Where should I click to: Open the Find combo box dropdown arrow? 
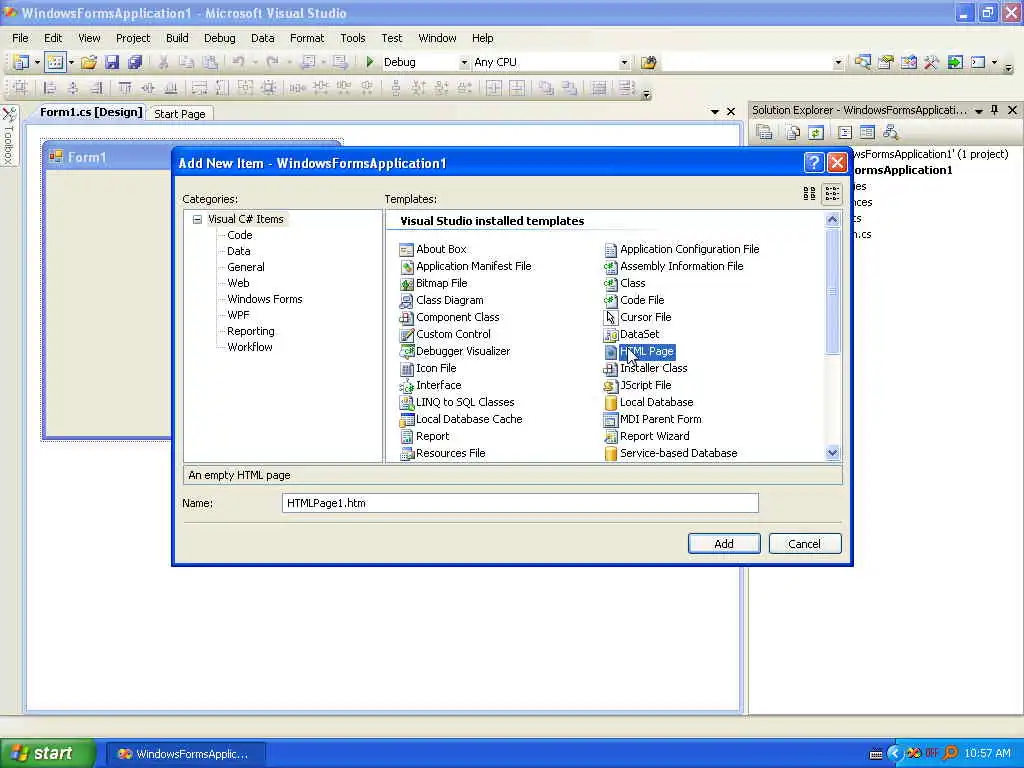[838, 63]
